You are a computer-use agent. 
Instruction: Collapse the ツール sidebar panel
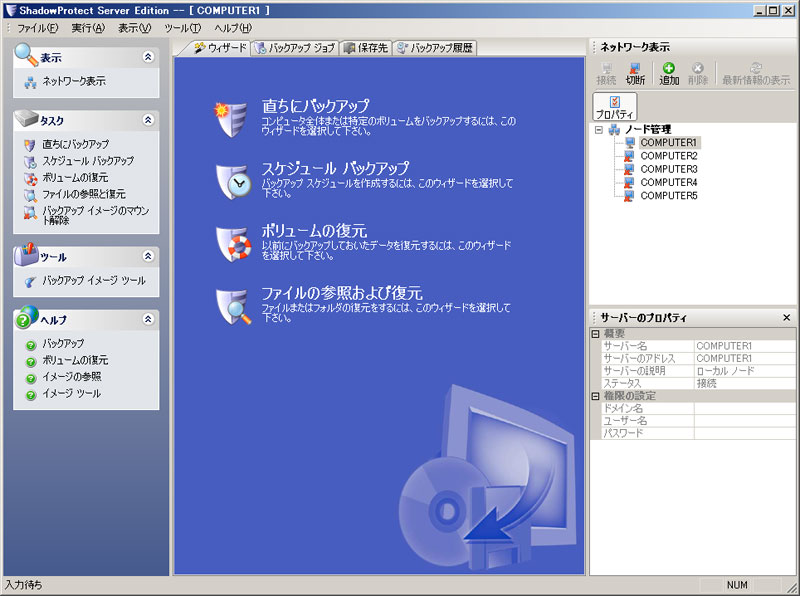148,256
